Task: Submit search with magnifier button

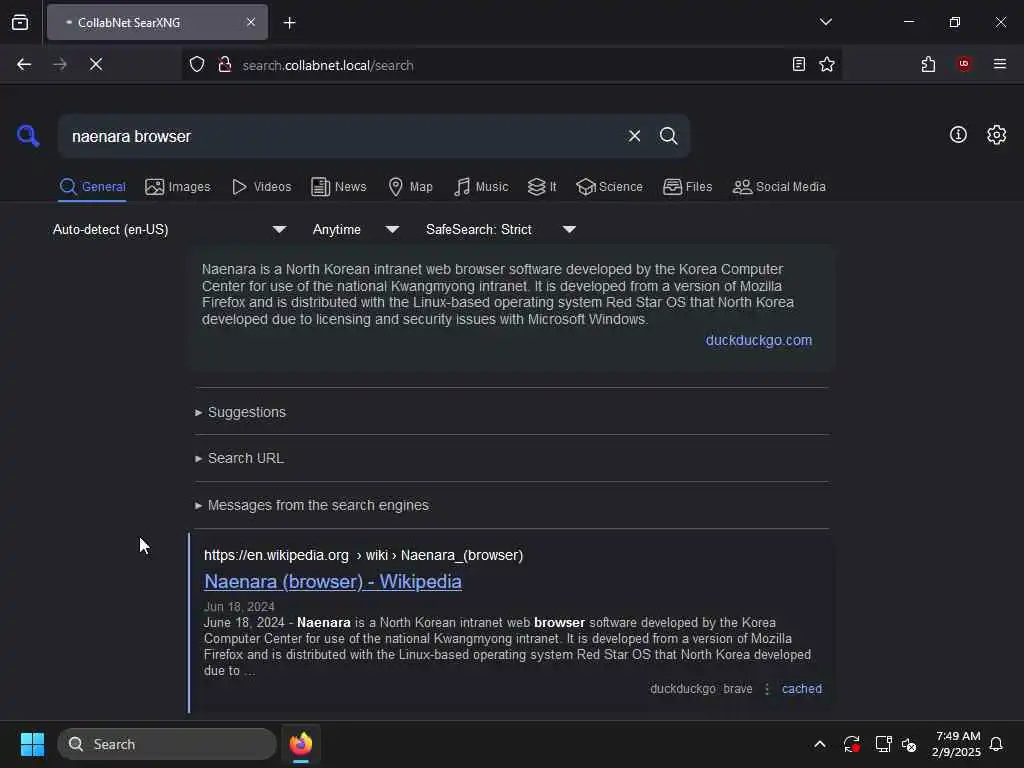Action: tap(668, 136)
